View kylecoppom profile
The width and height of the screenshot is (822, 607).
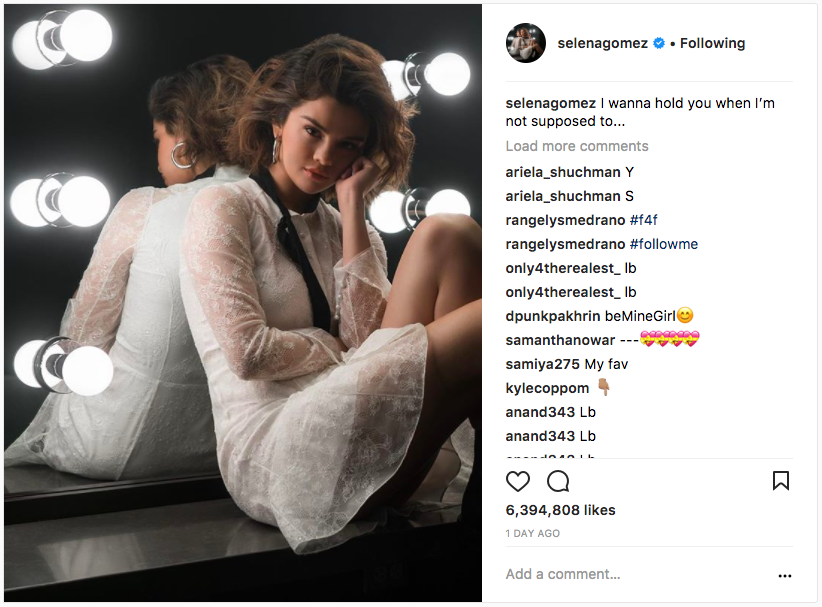pos(547,388)
